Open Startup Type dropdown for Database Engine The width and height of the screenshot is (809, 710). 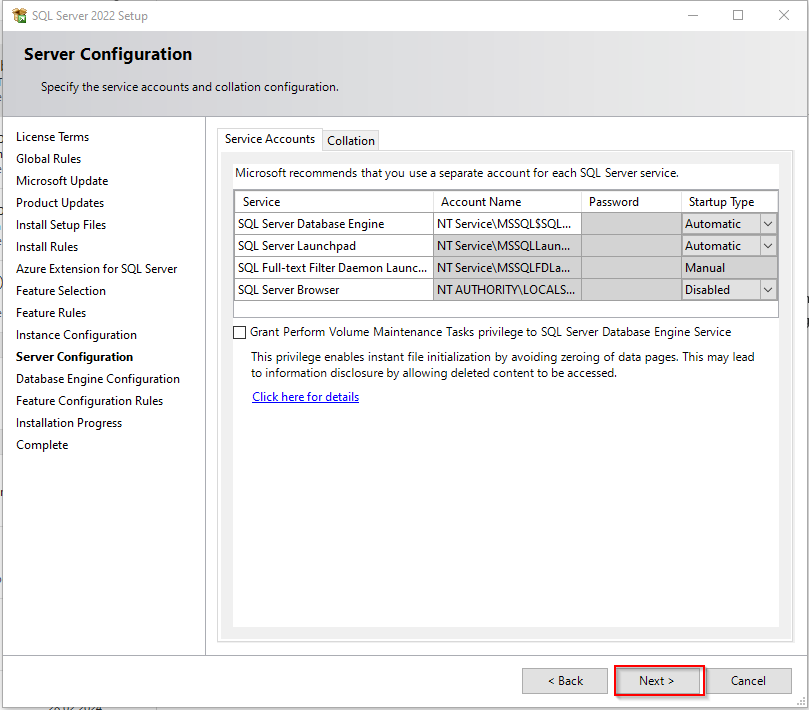pyautogui.click(x=767, y=224)
